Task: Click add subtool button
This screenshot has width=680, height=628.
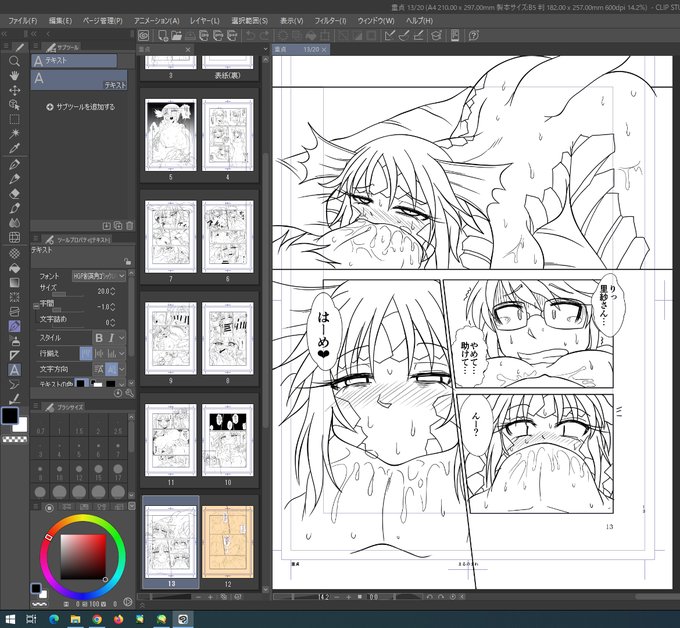Action: [x=81, y=107]
